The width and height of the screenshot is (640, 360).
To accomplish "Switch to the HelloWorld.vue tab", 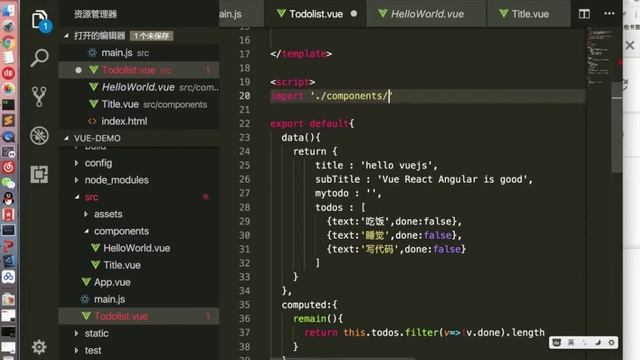I will [427, 14].
